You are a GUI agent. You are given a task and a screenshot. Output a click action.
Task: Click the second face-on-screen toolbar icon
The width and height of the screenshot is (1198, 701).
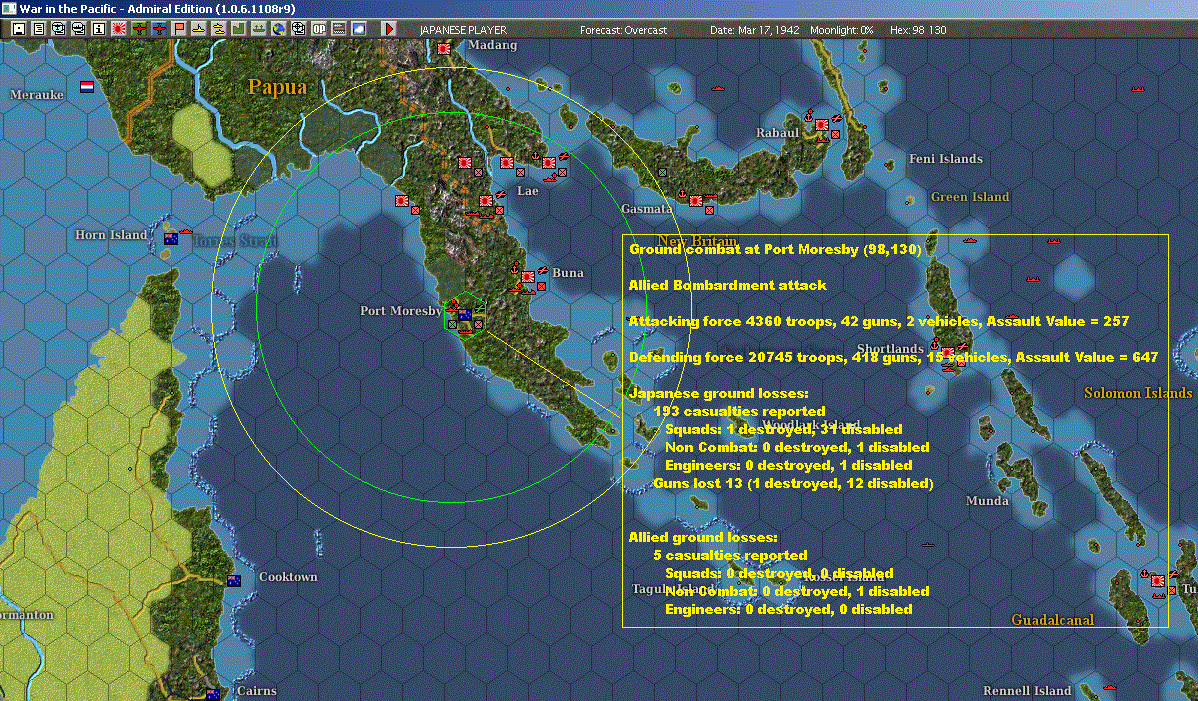(x=79, y=29)
